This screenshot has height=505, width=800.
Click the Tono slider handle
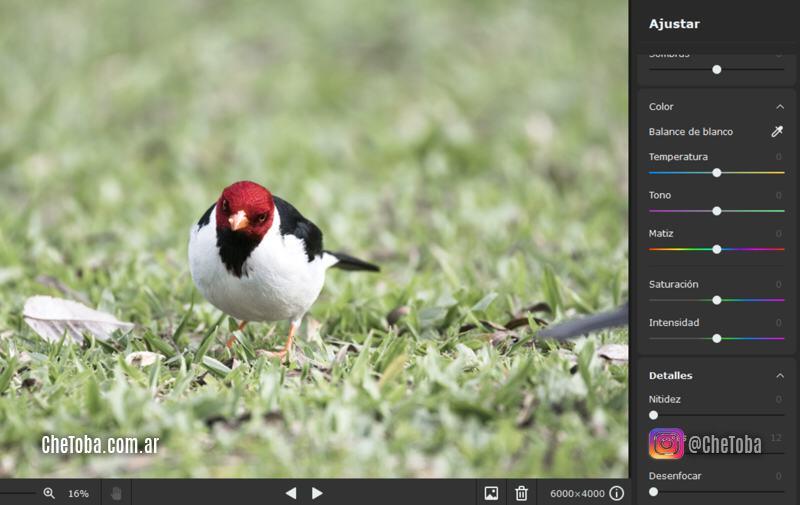coord(717,211)
